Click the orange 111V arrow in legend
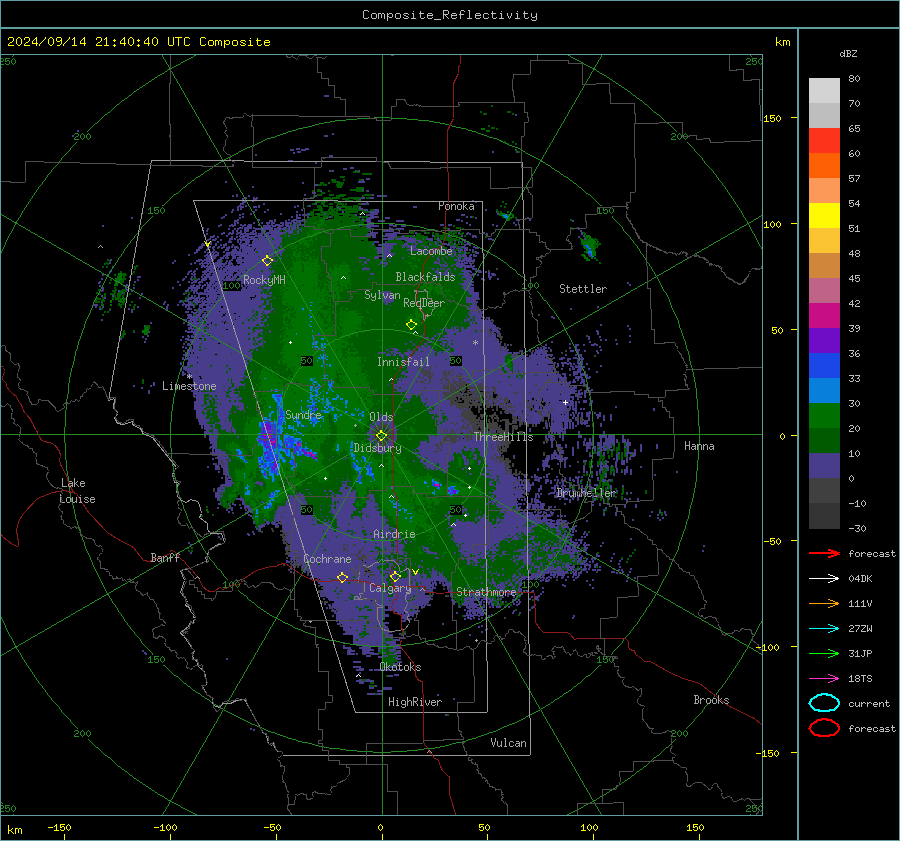 click(x=824, y=603)
